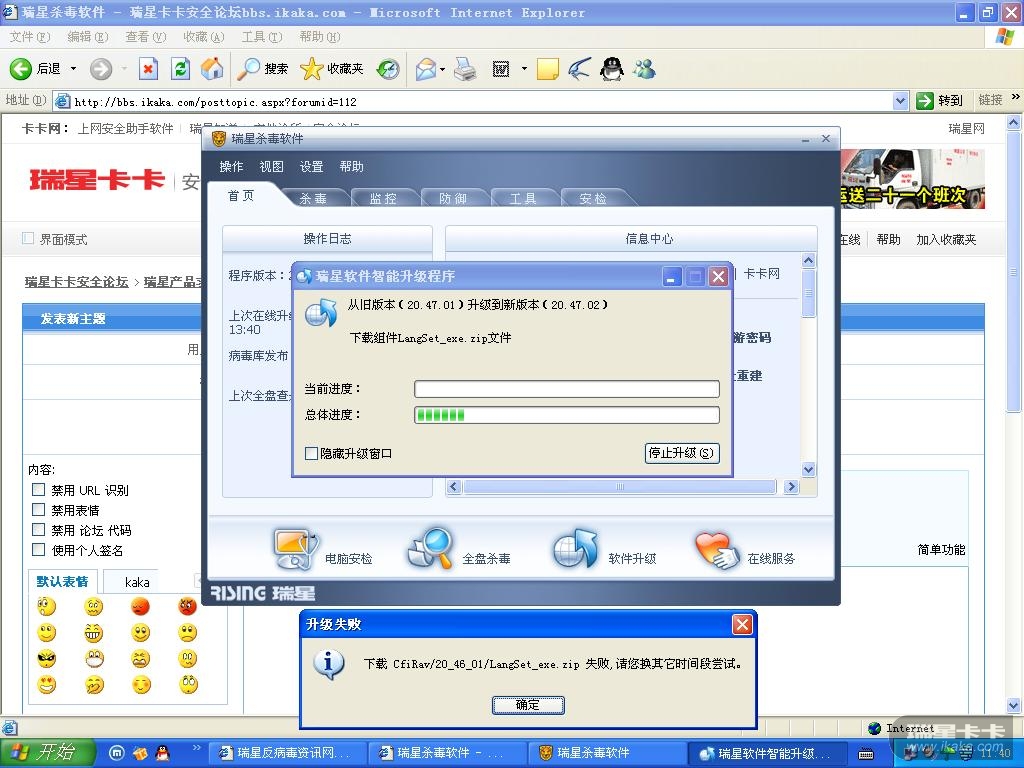Switch to the 杀毒 tab
This screenshot has width=1024, height=768.
tap(313, 198)
